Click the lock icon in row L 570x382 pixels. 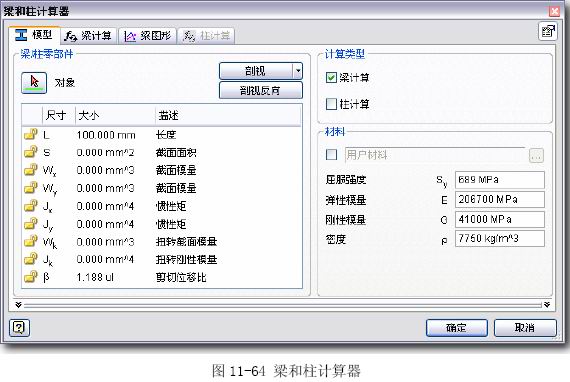(x=31, y=134)
